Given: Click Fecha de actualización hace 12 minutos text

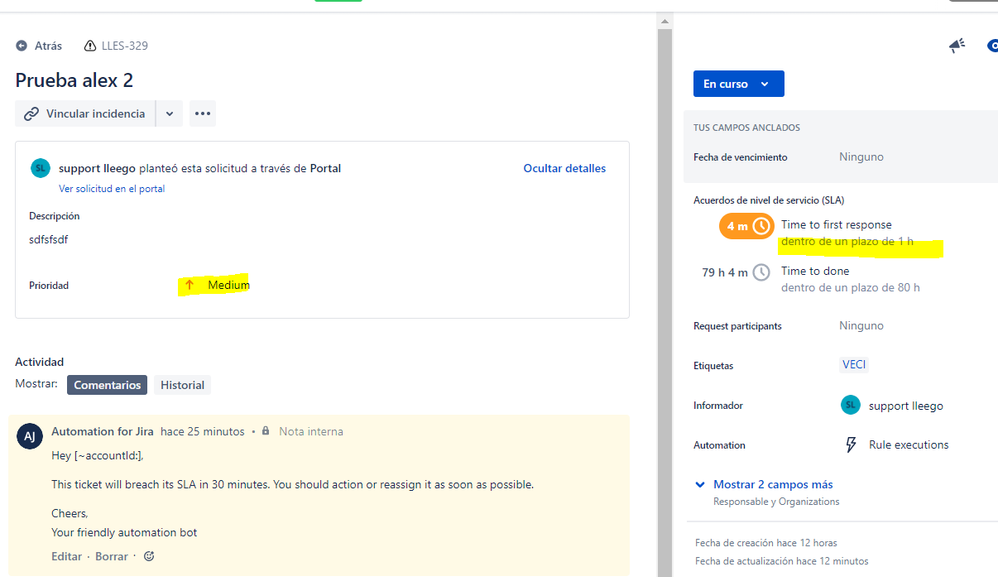Looking at the screenshot, I should (782, 561).
